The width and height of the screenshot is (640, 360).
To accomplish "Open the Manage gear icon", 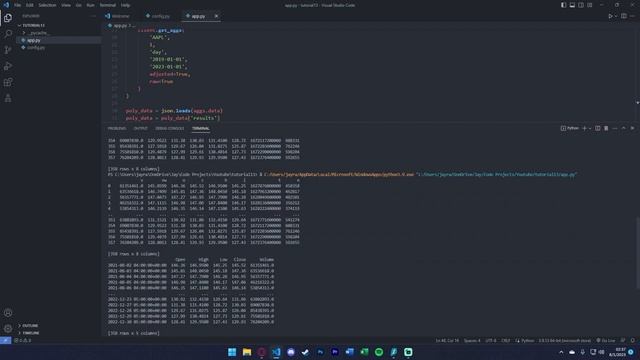I will (x=8, y=329).
